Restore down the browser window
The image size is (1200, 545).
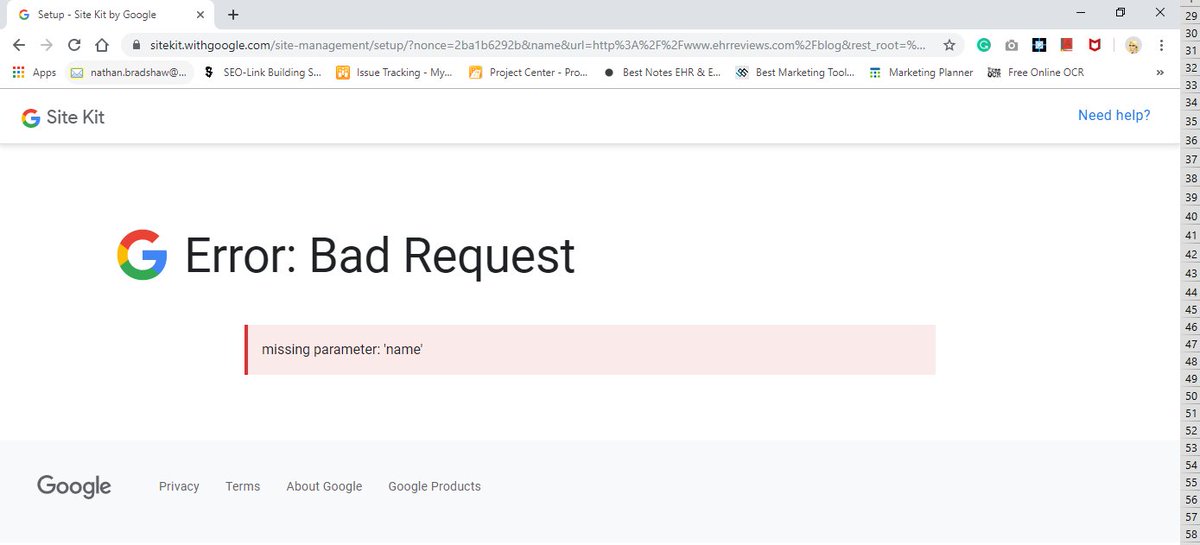[1121, 13]
